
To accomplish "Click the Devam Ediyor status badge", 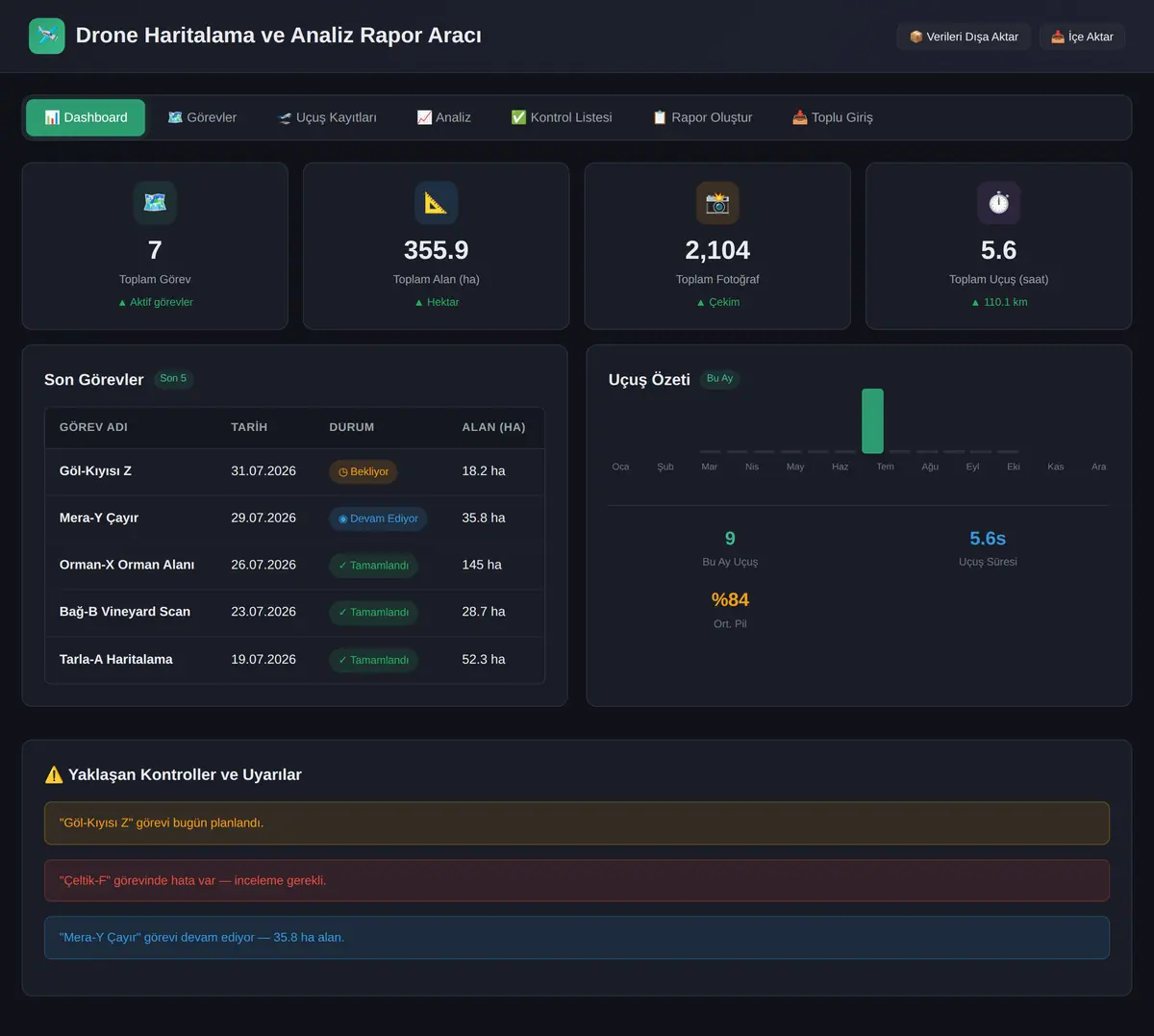I will pyautogui.click(x=378, y=518).
